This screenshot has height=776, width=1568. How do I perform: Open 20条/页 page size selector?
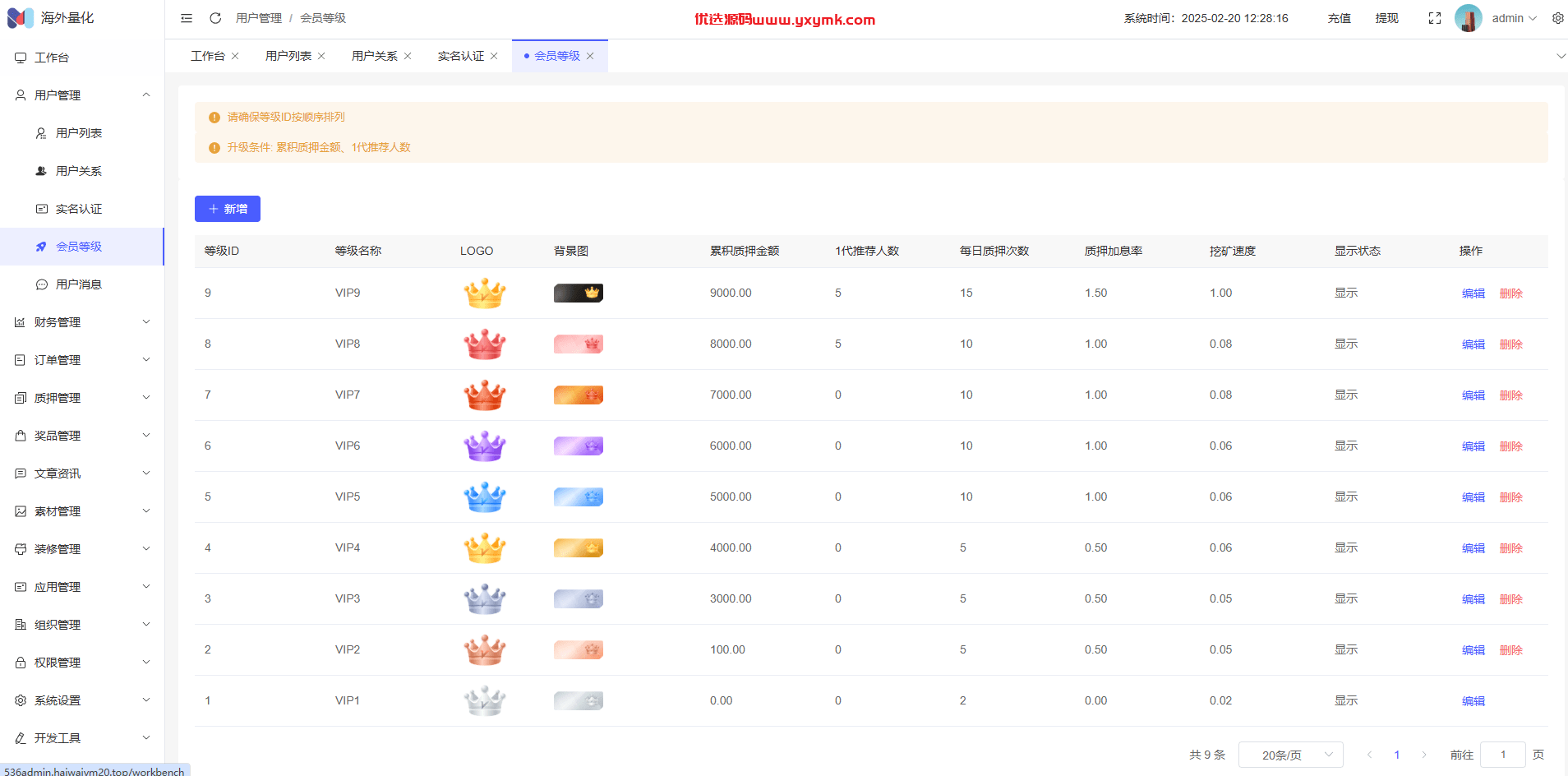[1291, 755]
